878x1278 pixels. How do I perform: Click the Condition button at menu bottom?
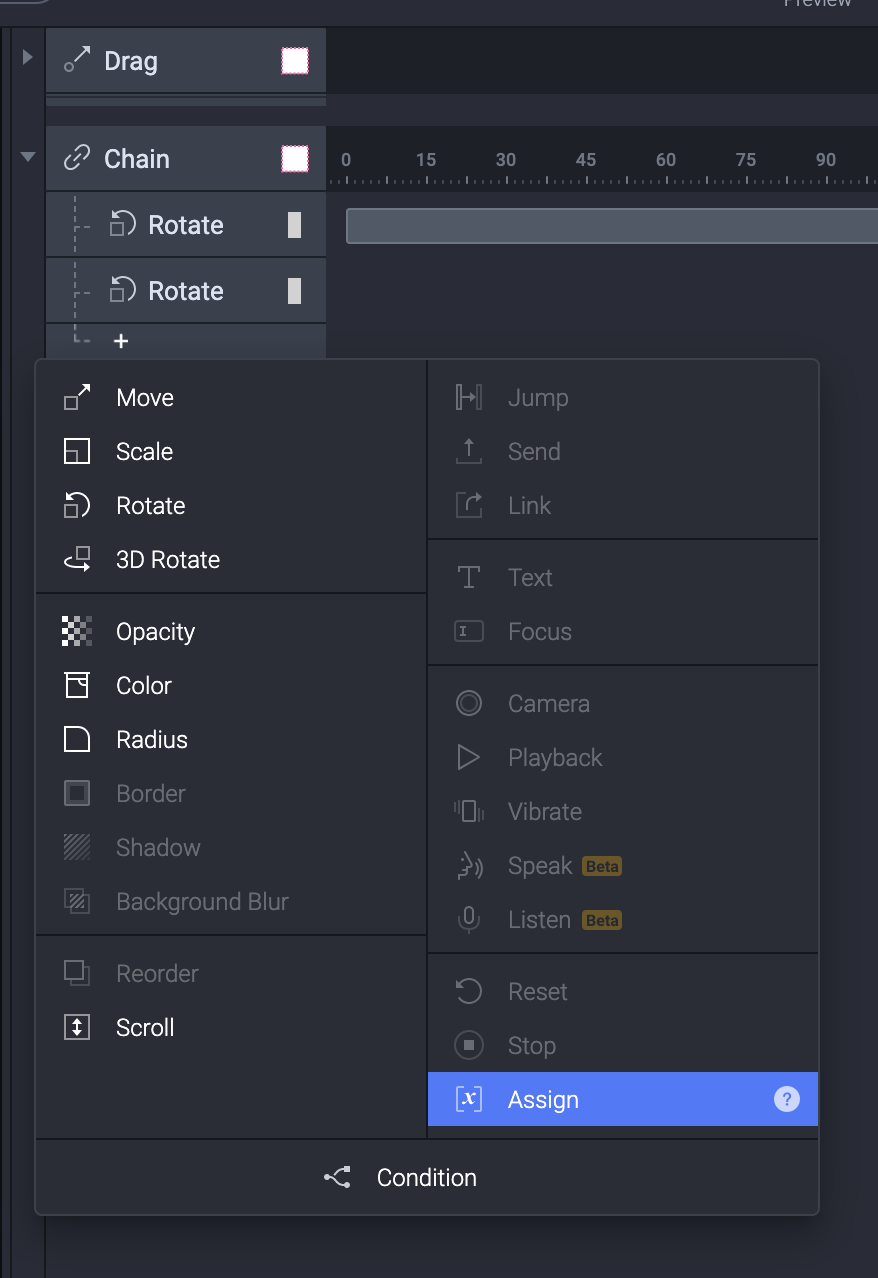[x=426, y=1178]
